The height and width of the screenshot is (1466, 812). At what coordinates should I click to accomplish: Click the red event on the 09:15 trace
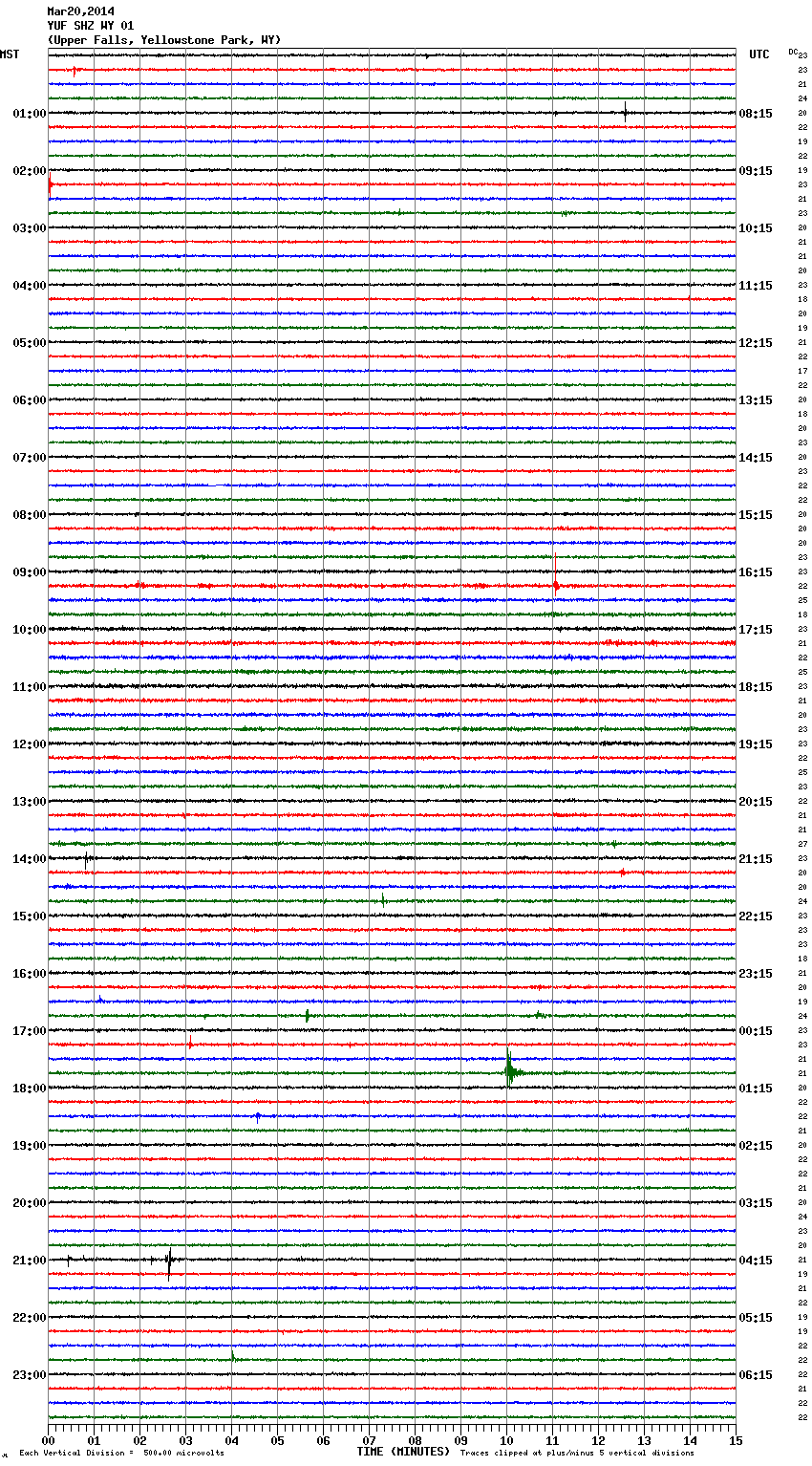(x=555, y=586)
